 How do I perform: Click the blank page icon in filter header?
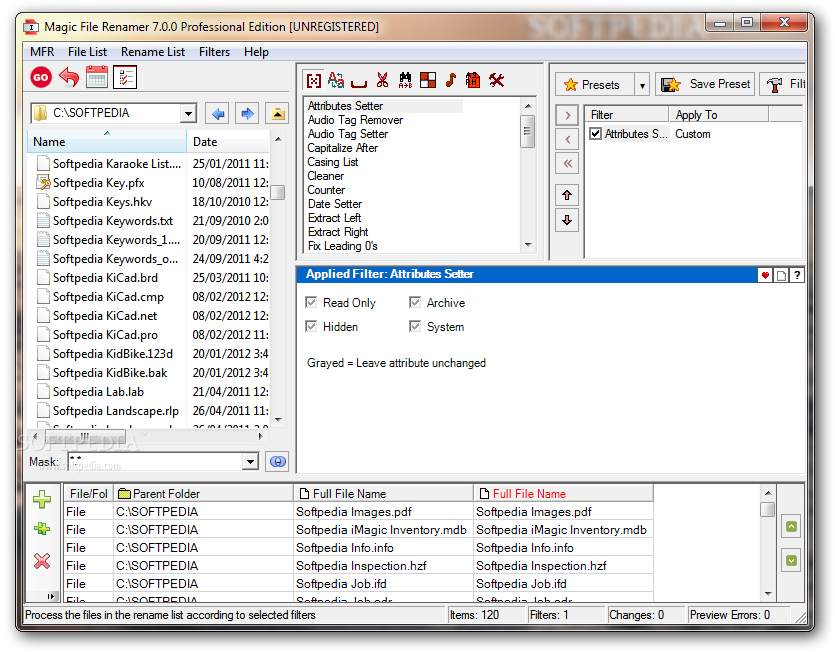[x=781, y=275]
